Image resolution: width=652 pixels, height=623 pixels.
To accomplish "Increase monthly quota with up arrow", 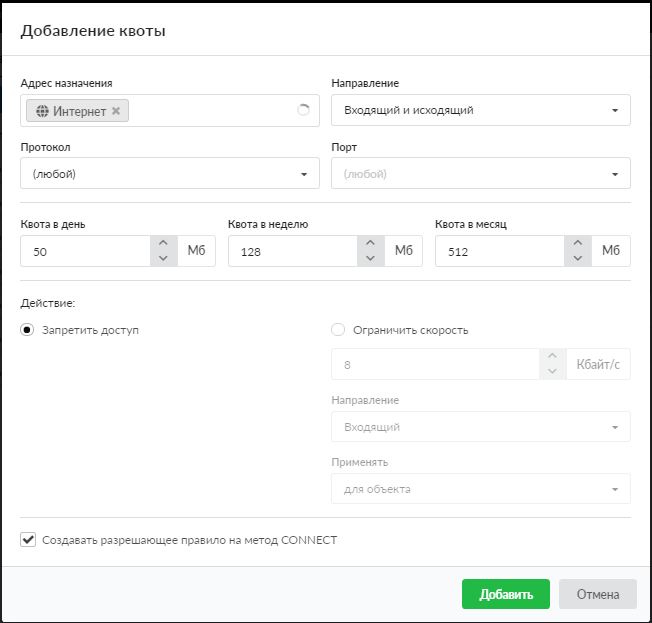I will 577,243.
